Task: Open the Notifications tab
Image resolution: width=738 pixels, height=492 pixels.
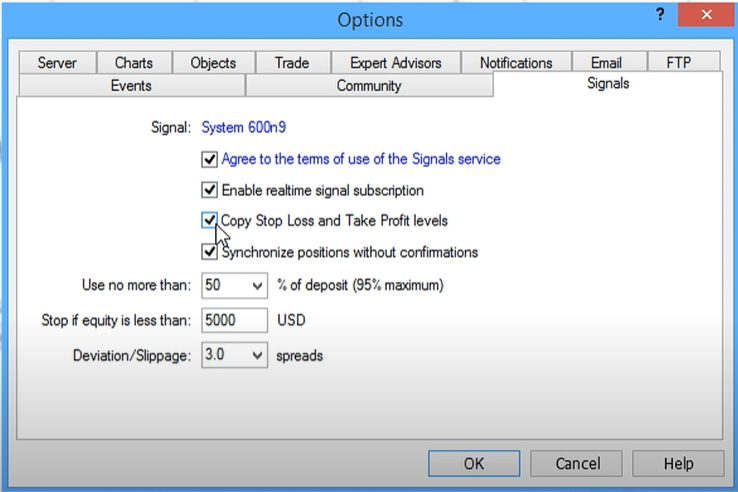Action: click(x=516, y=63)
